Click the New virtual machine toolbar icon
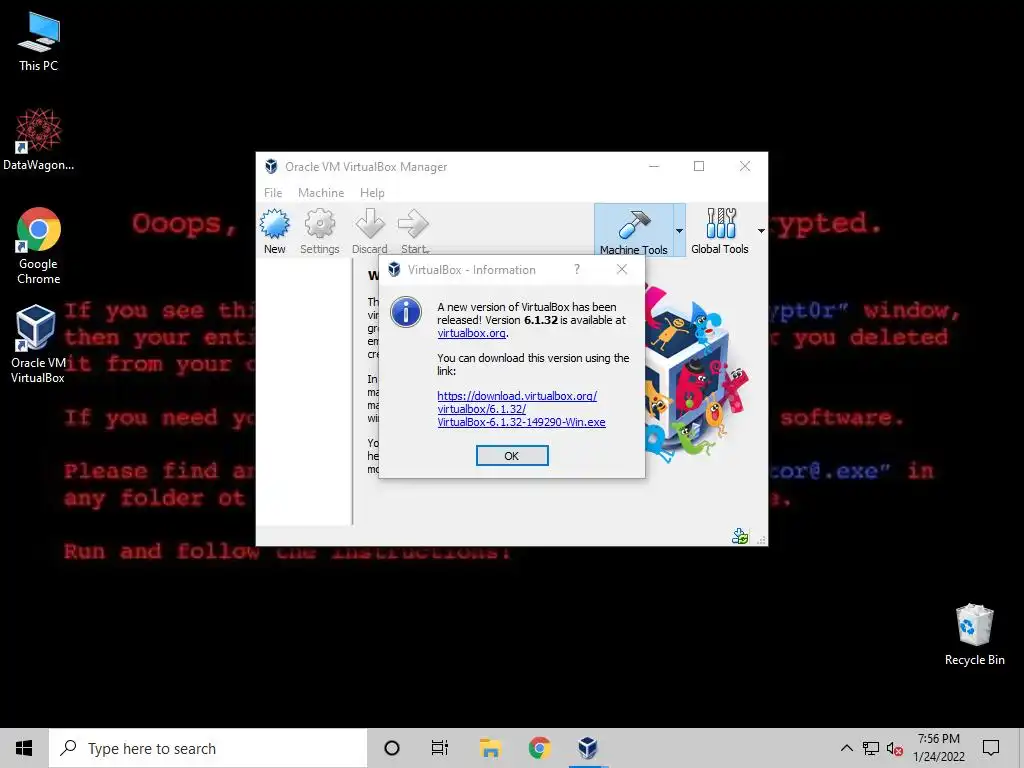This screenshot has width=1024, height=768. (x=275, y=231)
